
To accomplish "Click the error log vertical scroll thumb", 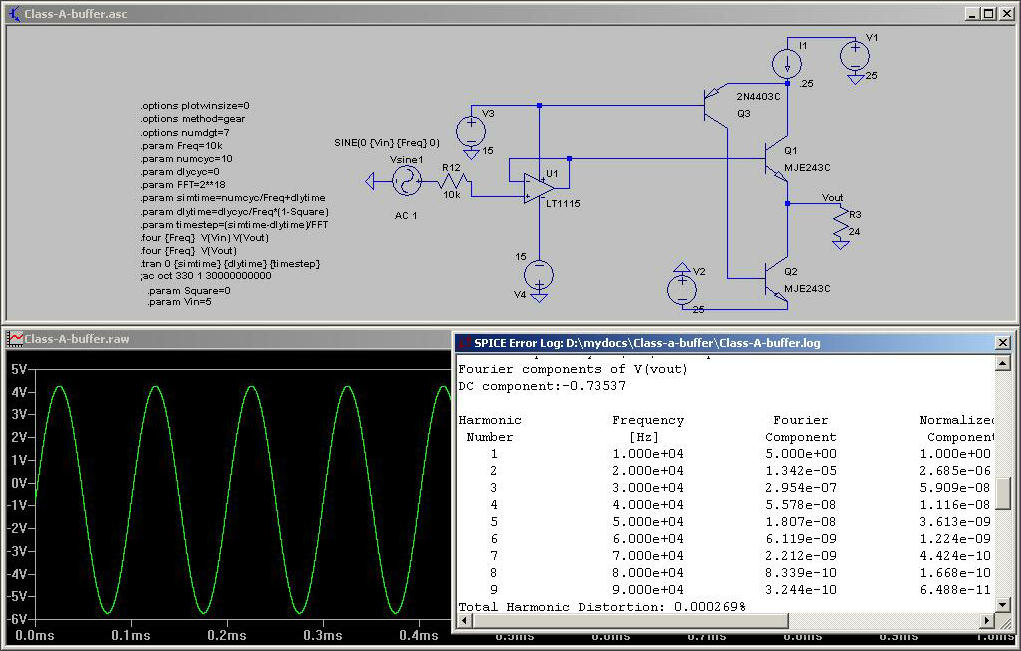I will click(1003, 493).
